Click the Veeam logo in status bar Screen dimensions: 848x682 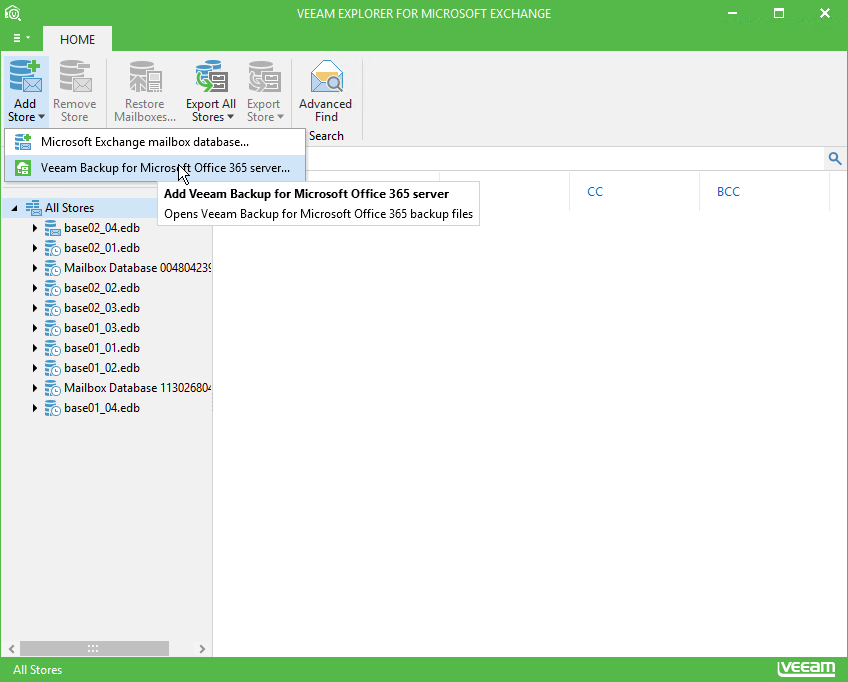click(806, 669)
